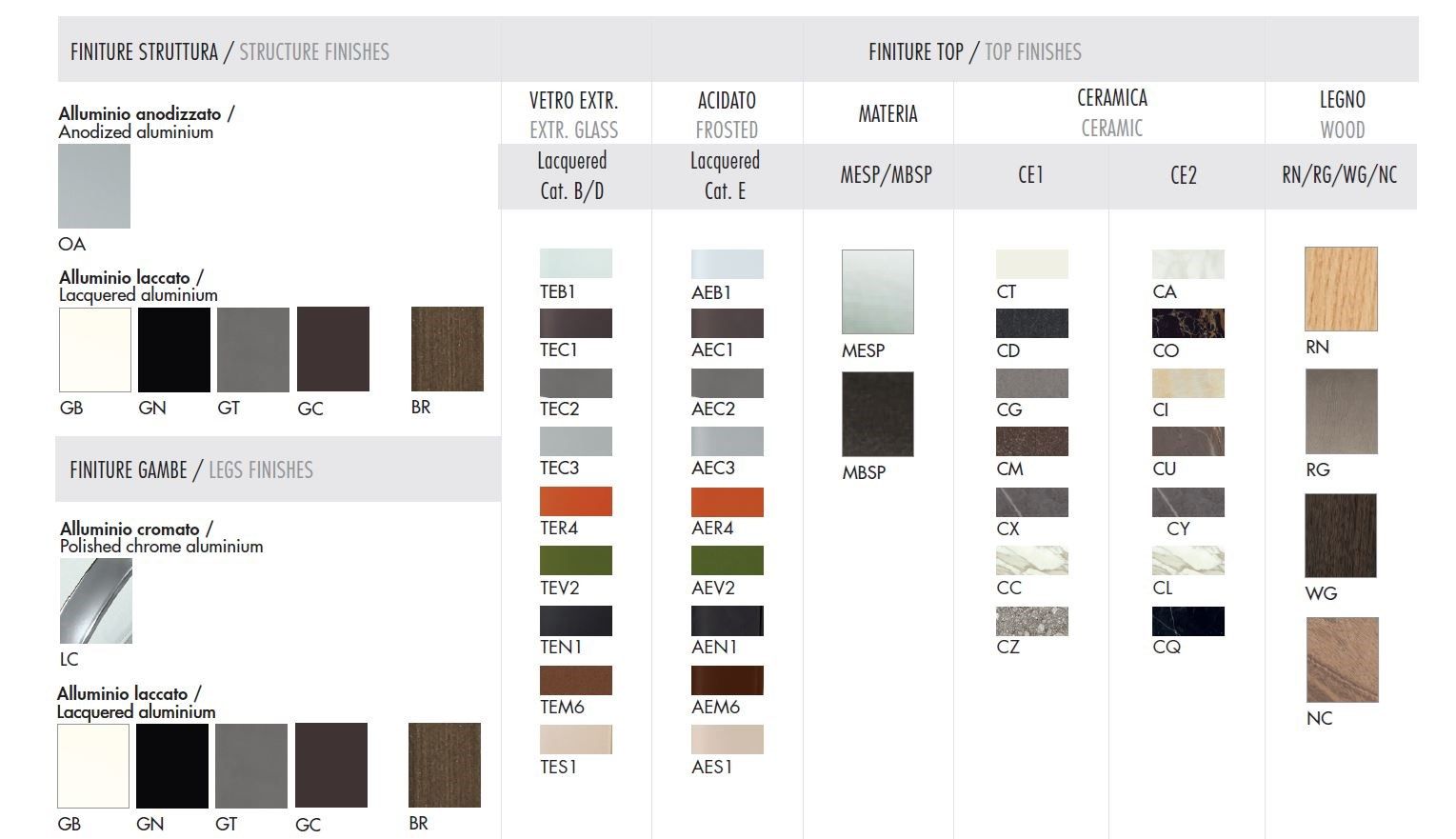Pick the NC wood finish sample

(x=1342, y=659)
